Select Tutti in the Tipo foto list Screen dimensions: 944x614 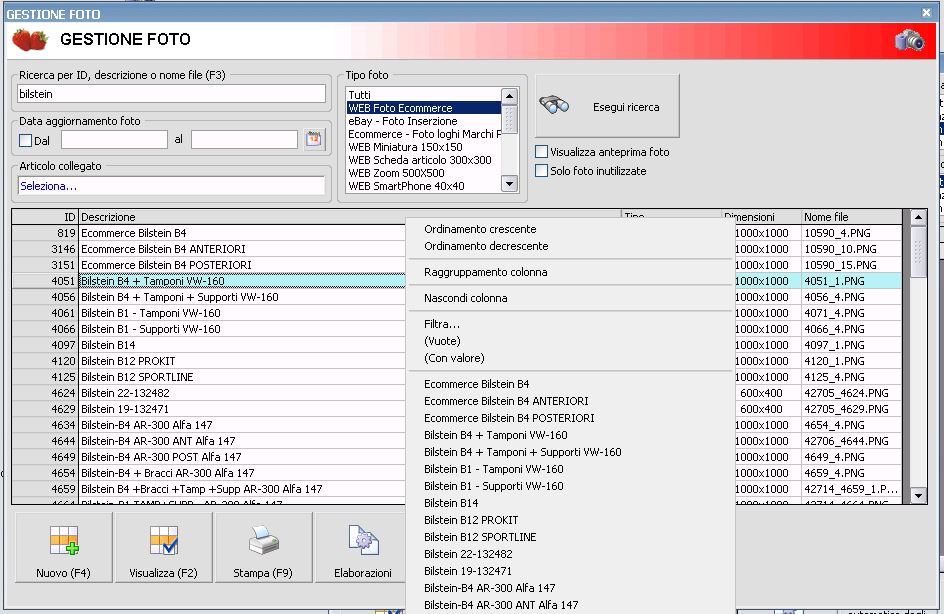point(424,95)
